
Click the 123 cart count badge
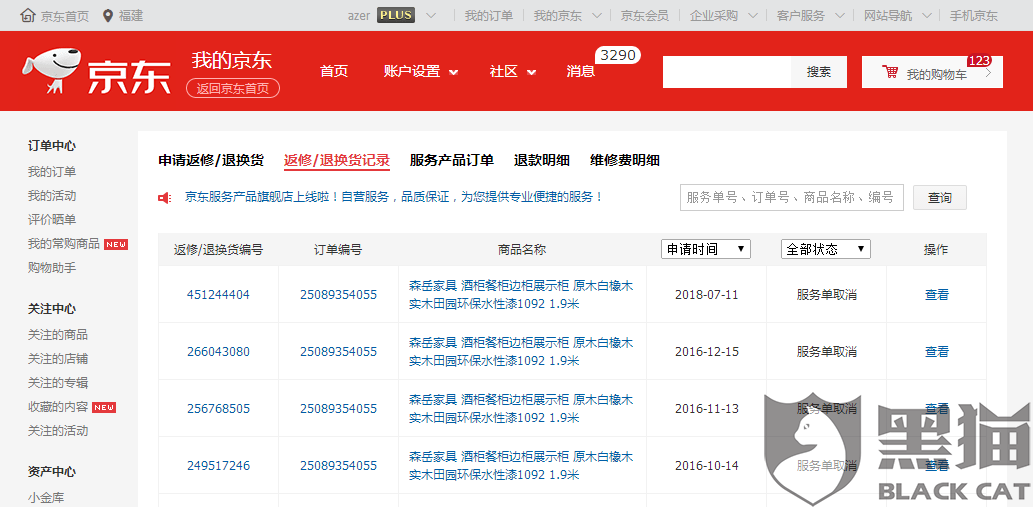(979, 61)
